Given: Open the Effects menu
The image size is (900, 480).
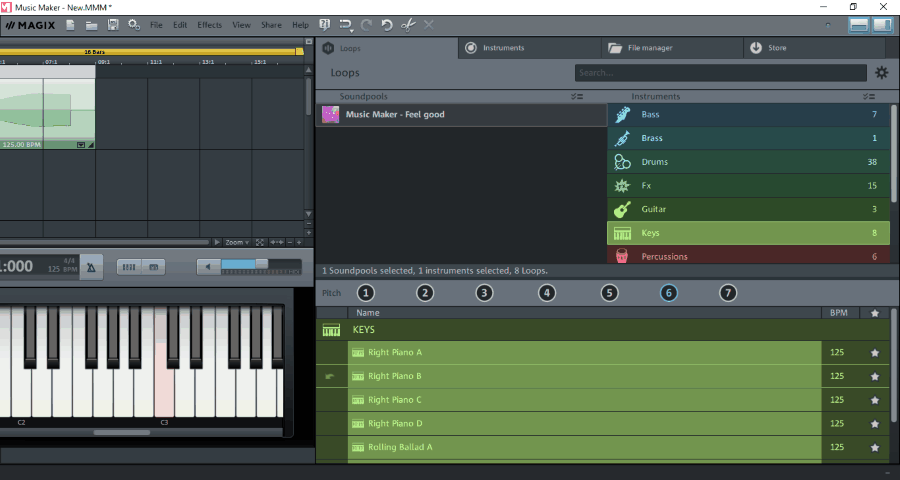Looking at the screenshot, I should click(x=210, y=25).
